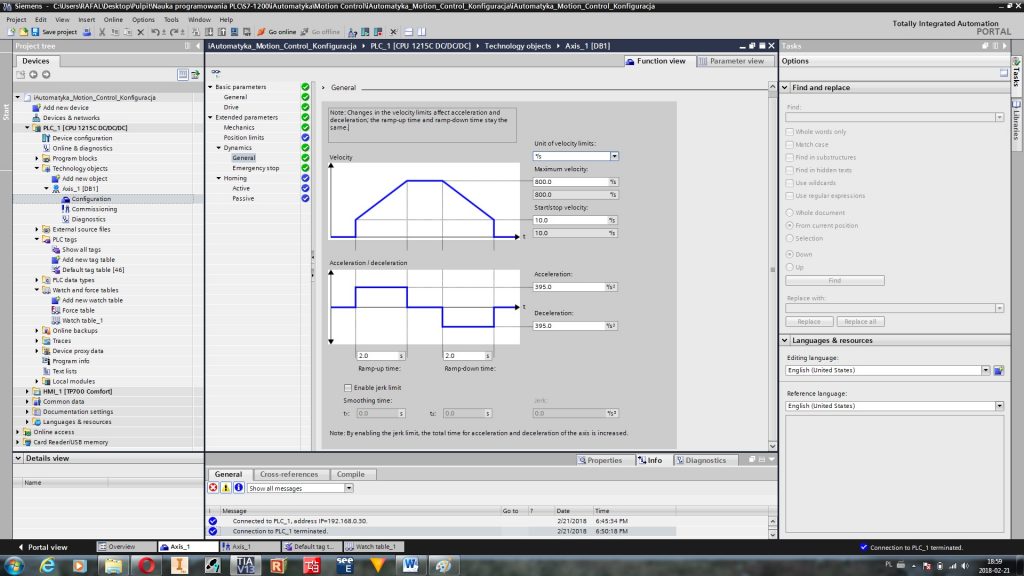Open the Watch table_1 editor bar button

pos(374,547)
